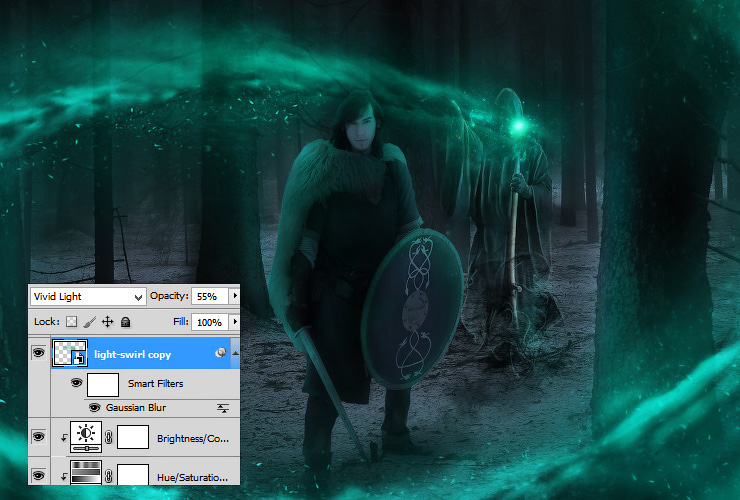This screenshot has width=740, height=500.
Task: Select the light-swirl copy layer thumbnail
Action: pyautogui.click(x=69, y=353)
